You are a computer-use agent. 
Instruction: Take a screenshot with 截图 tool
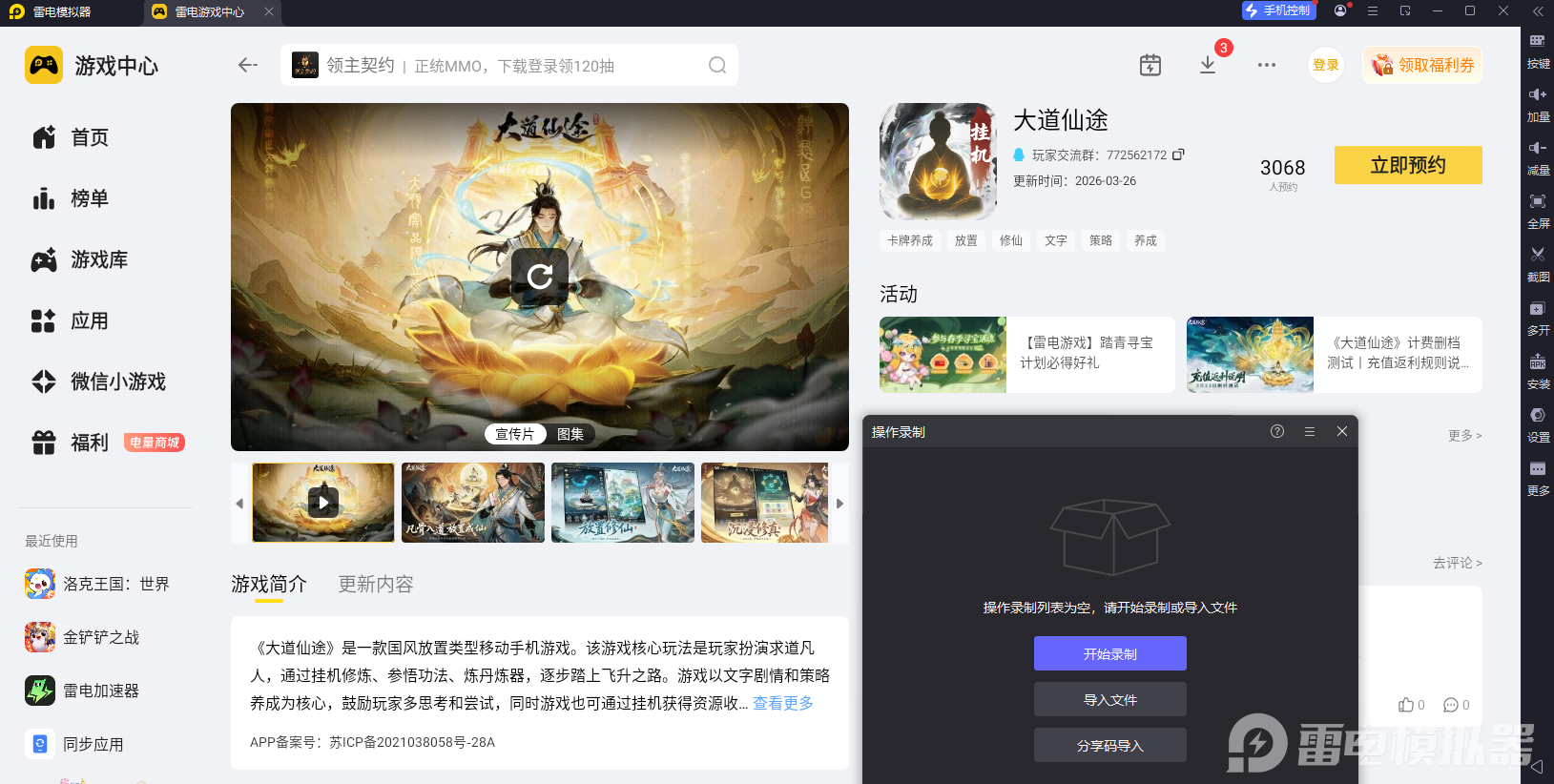pyautogui.click(x=1538, y=265)
